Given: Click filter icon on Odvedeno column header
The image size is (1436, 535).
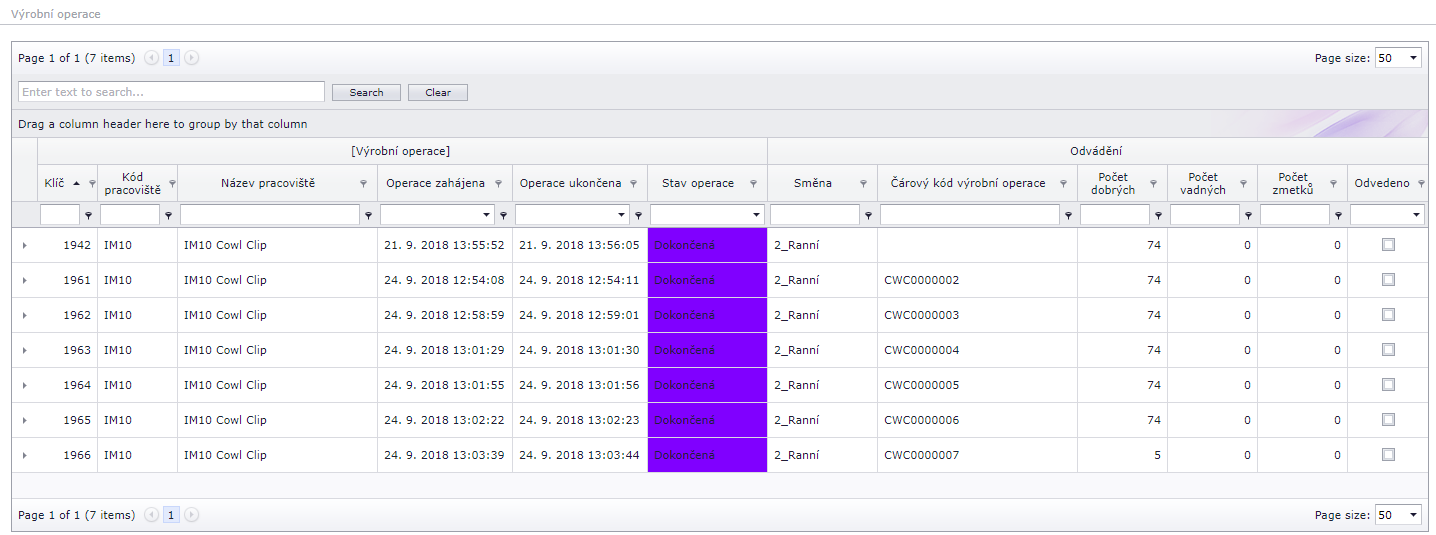Looking at the screenshot, I should coord(1422,184).
